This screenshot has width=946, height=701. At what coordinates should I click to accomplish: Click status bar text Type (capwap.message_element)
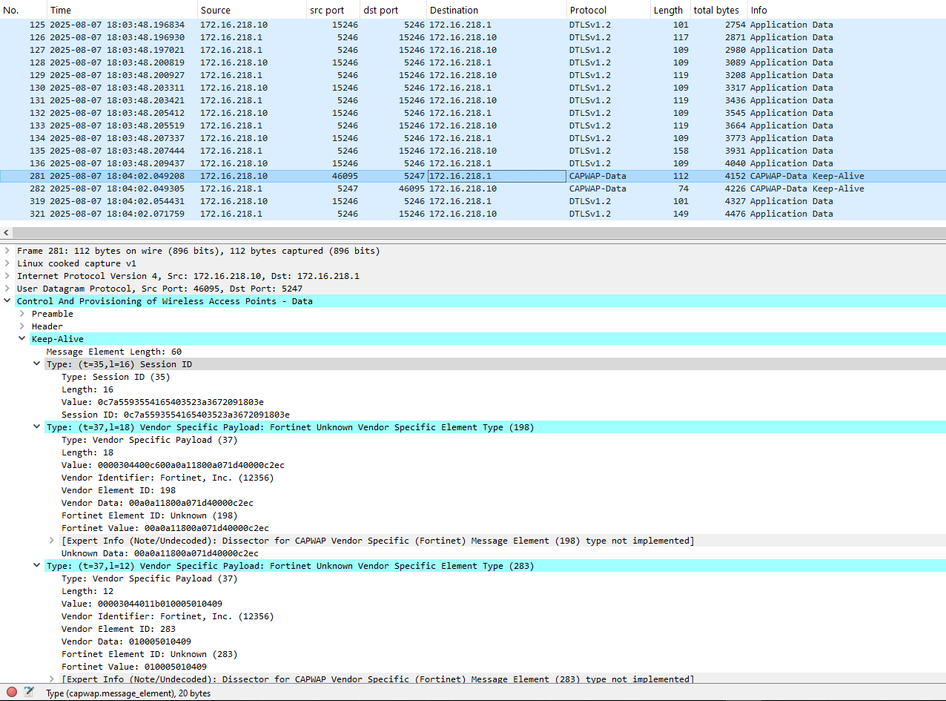coord(129,693)
